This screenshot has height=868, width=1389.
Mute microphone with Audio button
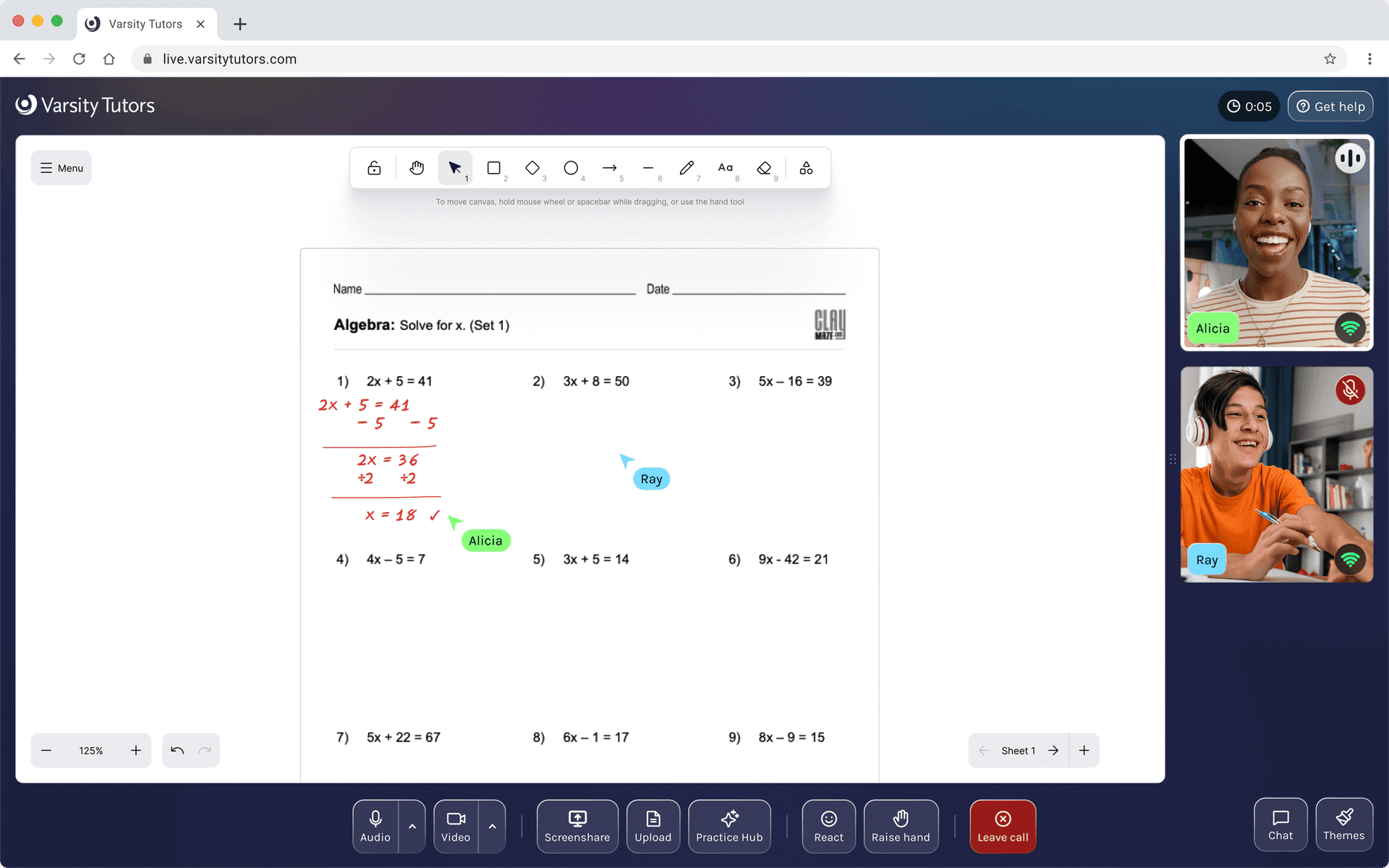375,826
